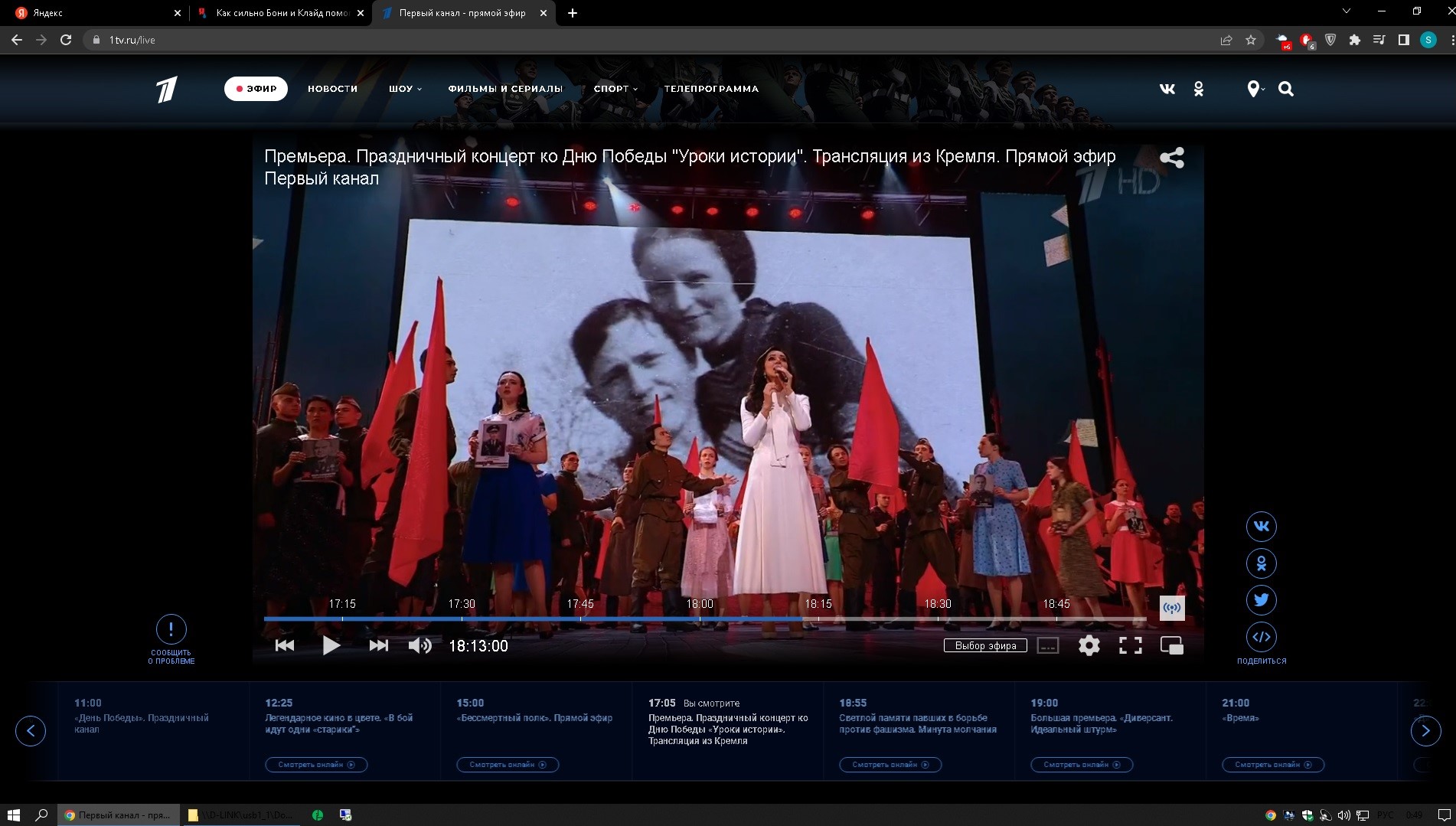Image resolution: width=1456 pixels, height=826 pixels.
Task: Expand the ШОУ menu dropdown
Action: [x=405, y=89]
